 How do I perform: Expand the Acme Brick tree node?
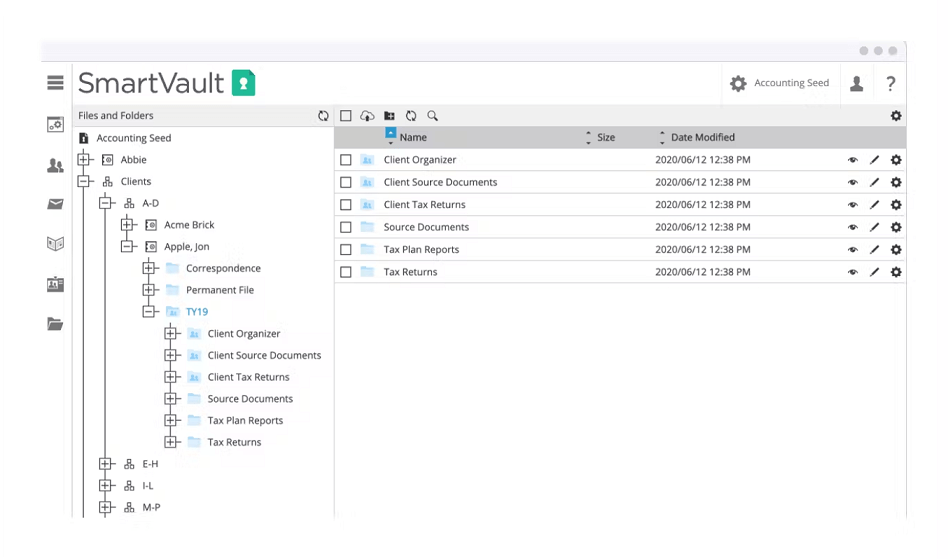click(127, 225)
